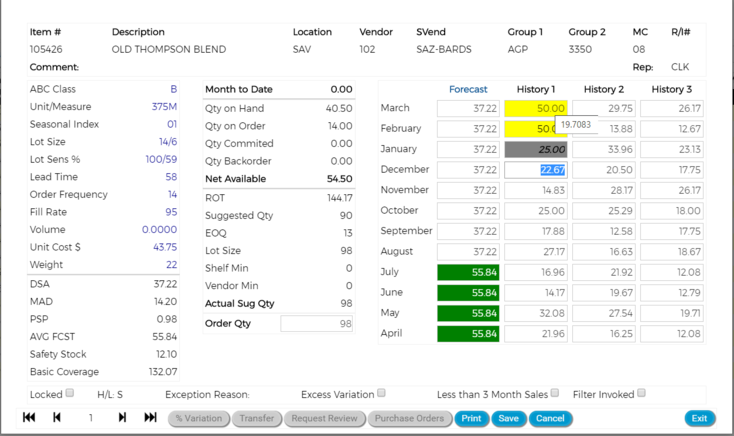Cancel the current edits
734x436 pixels.
pos(549,419)
